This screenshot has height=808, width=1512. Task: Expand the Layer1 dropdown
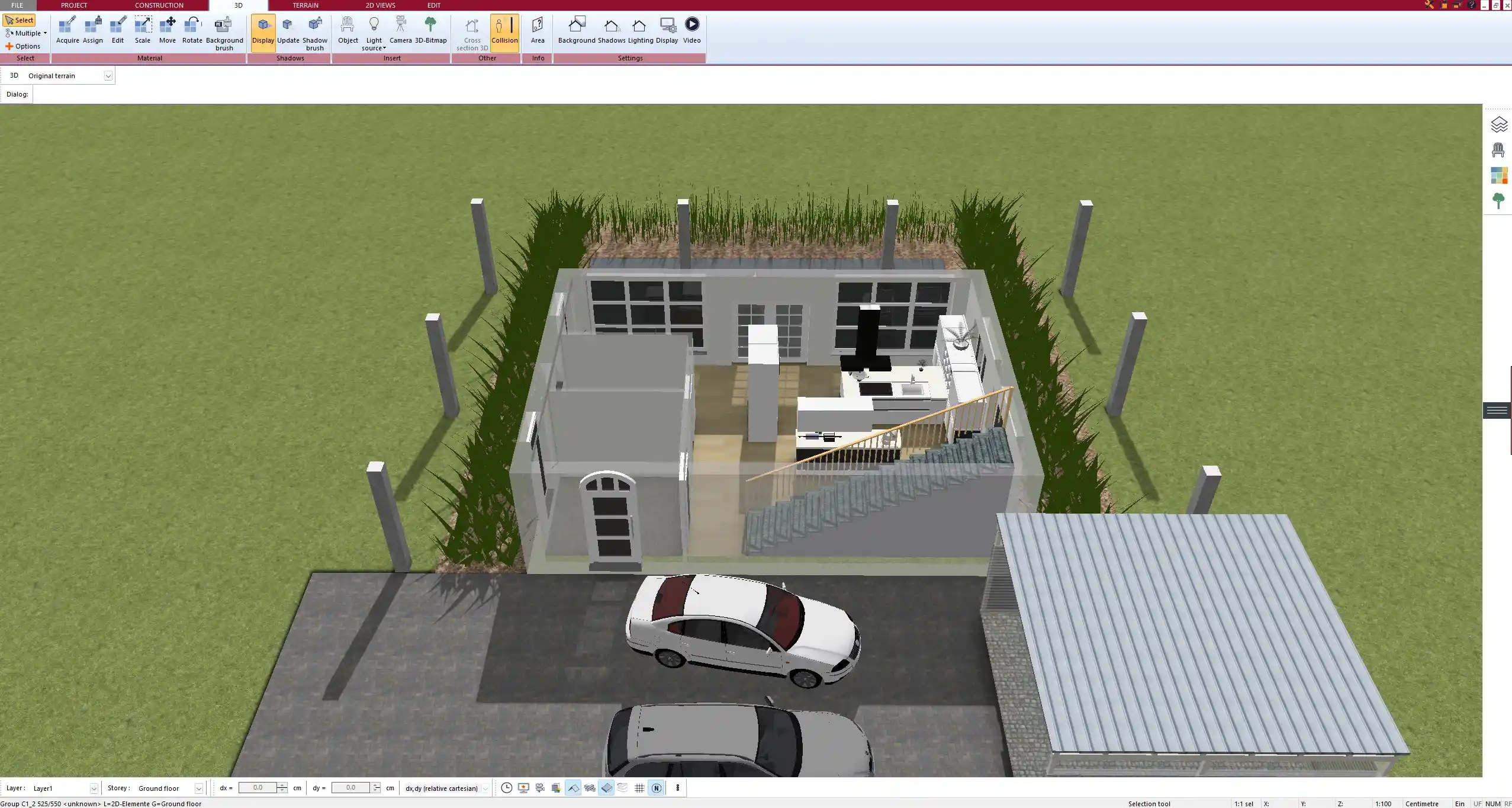[x=94, y=788]
